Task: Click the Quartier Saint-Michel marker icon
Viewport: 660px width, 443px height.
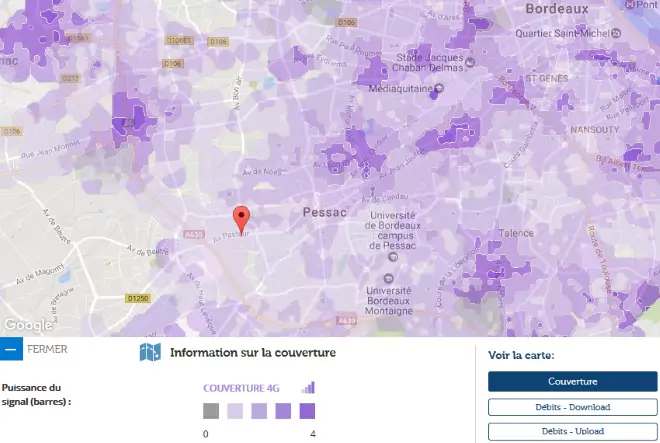Action: [x=616, y=33]
